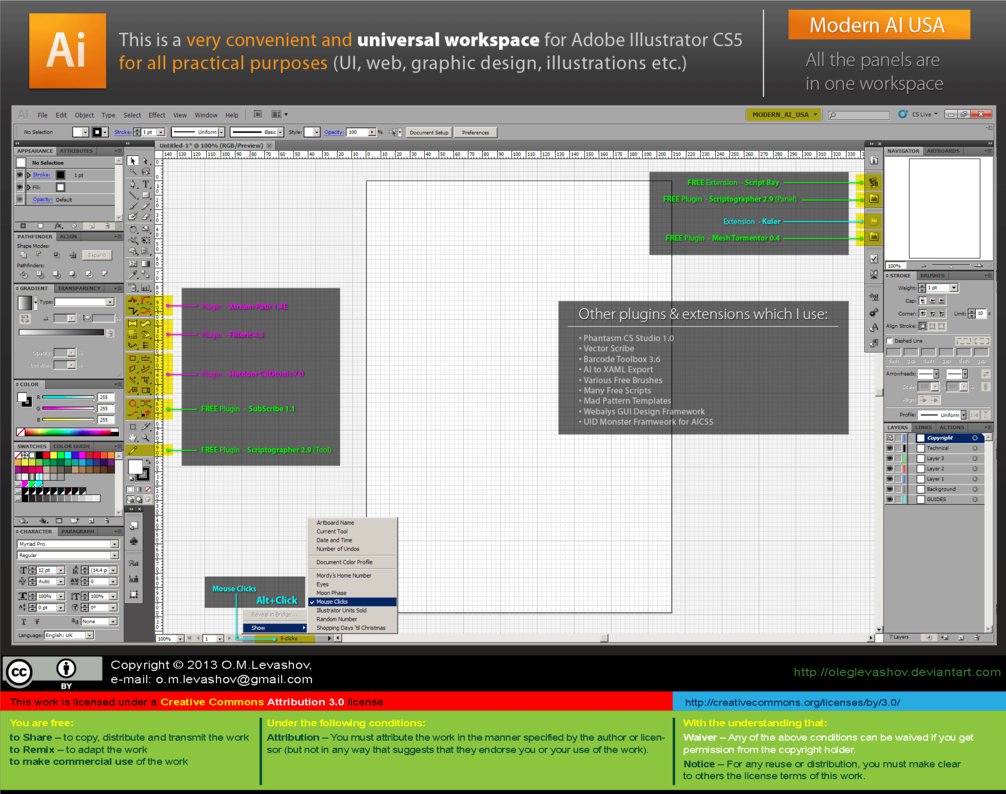The height and width of the screenshot is (794, 1006).
Task: Click the Unite shape mode icon
Action: 24,255
